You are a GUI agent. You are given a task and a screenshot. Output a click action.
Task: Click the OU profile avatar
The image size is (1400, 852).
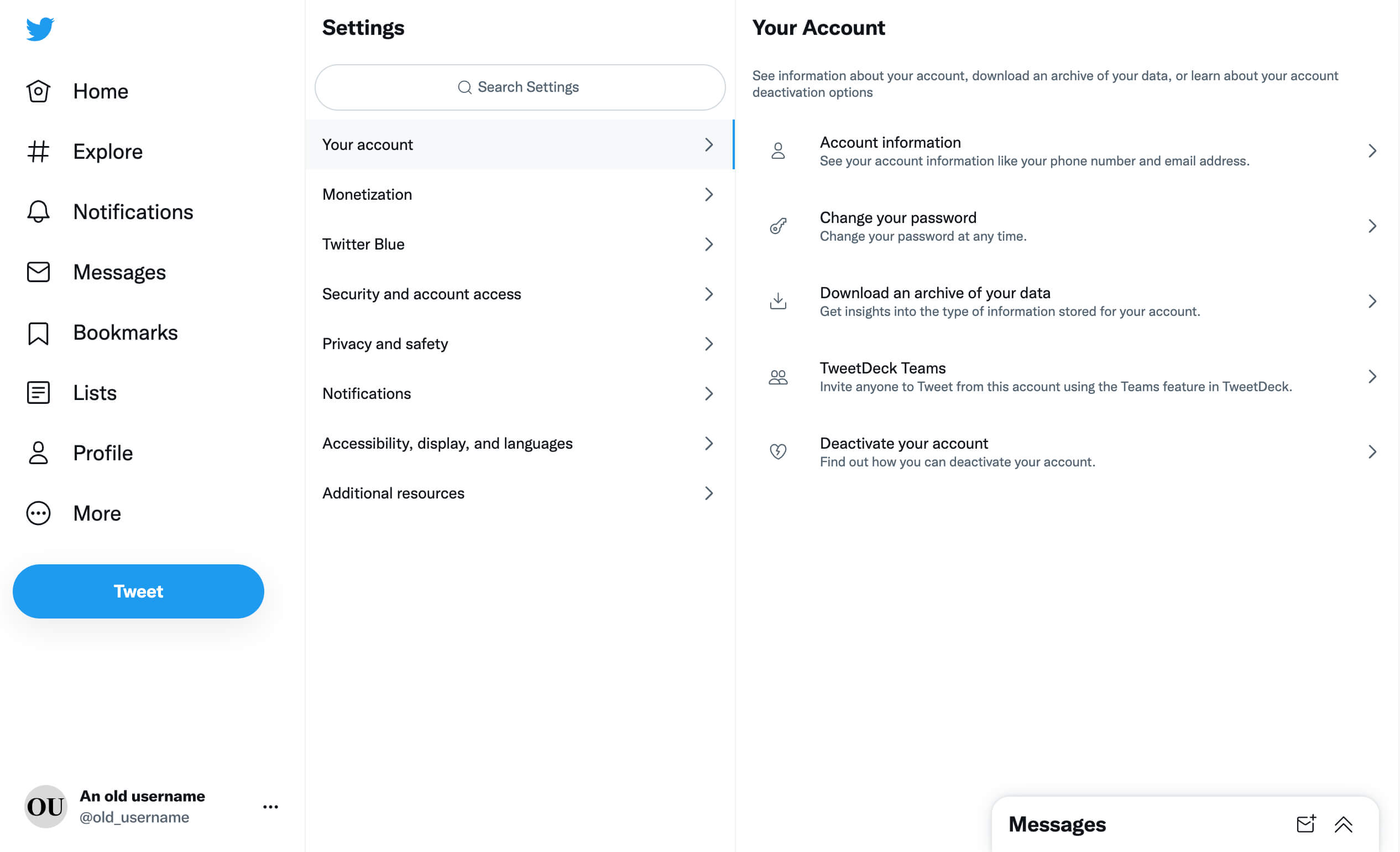click(x=45, y=807)
